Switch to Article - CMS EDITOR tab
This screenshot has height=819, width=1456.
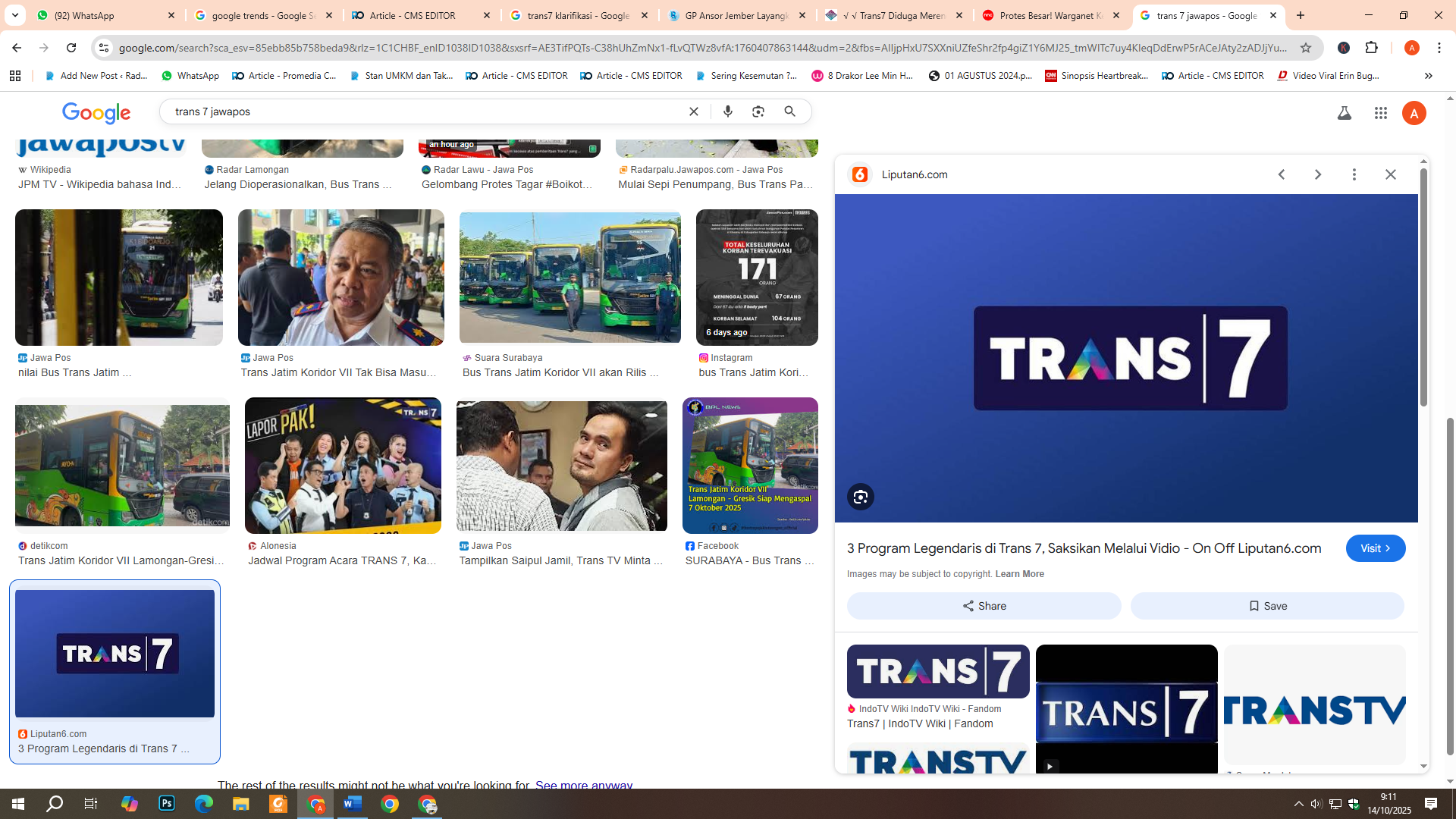422,15
